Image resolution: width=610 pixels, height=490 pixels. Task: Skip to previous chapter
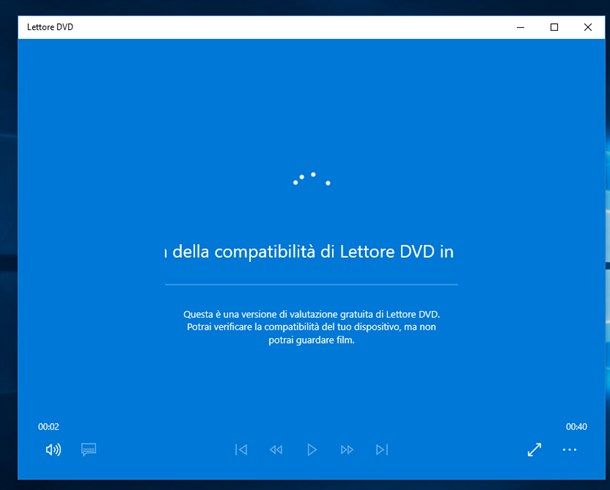pyautogui.click(x=241, y=450)
